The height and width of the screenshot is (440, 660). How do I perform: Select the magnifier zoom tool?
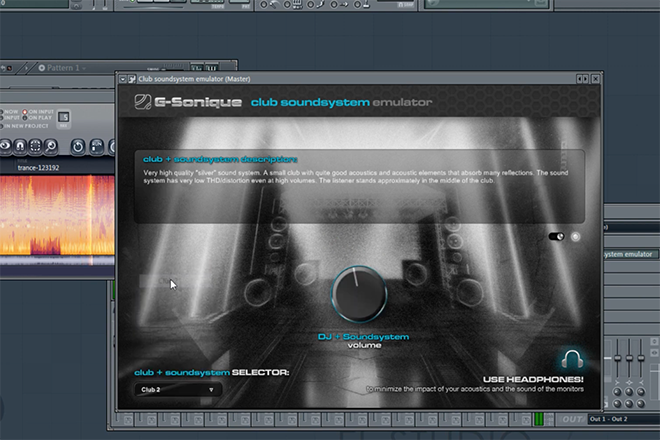click(51, 146)
